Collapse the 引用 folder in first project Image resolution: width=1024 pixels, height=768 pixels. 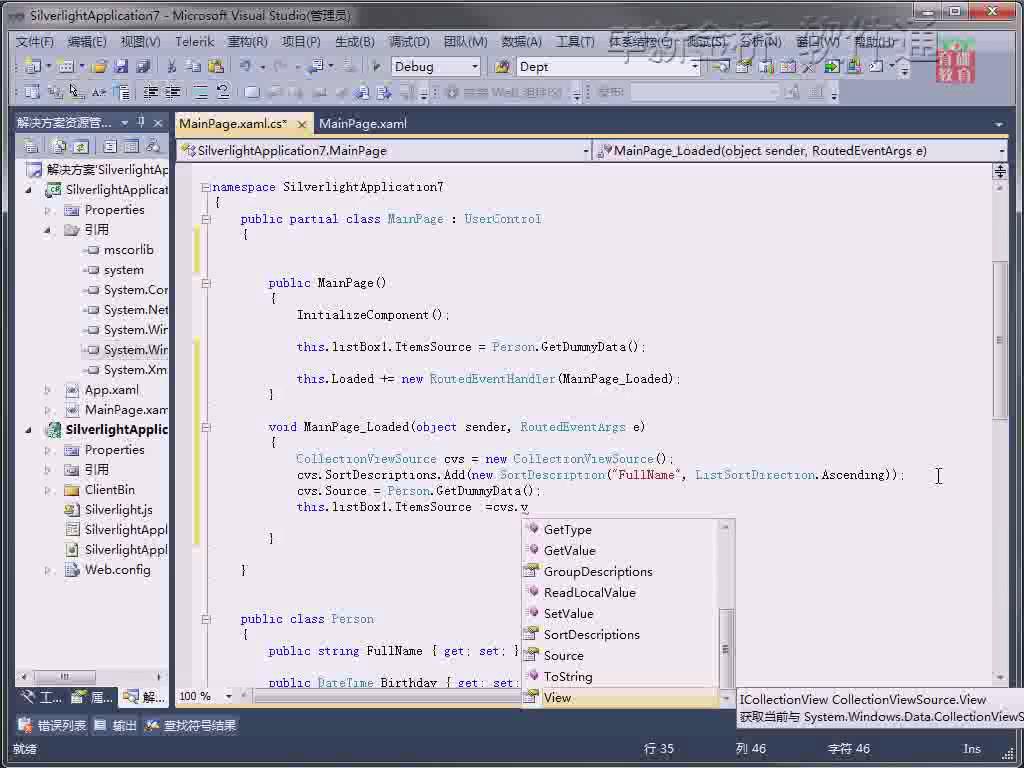click(47, 230)
